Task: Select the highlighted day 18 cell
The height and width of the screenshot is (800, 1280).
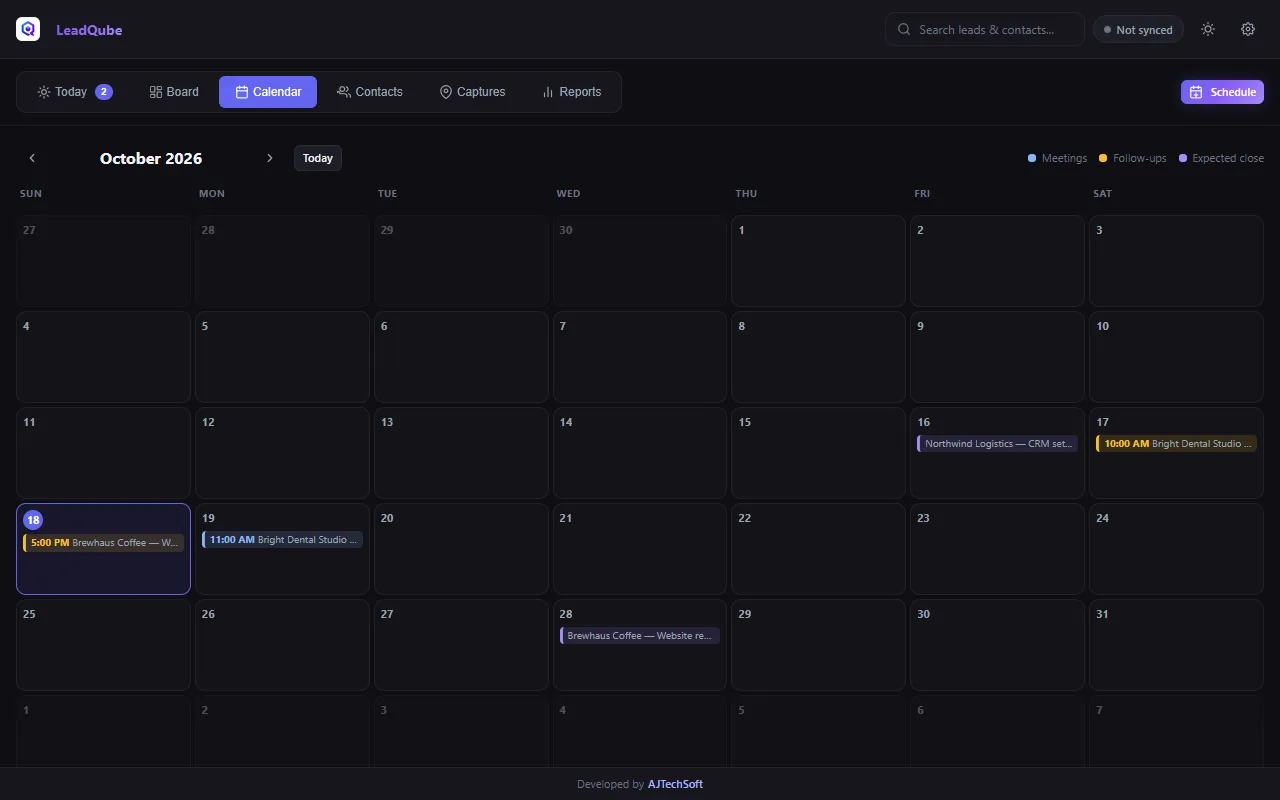Action: (103, 549)
